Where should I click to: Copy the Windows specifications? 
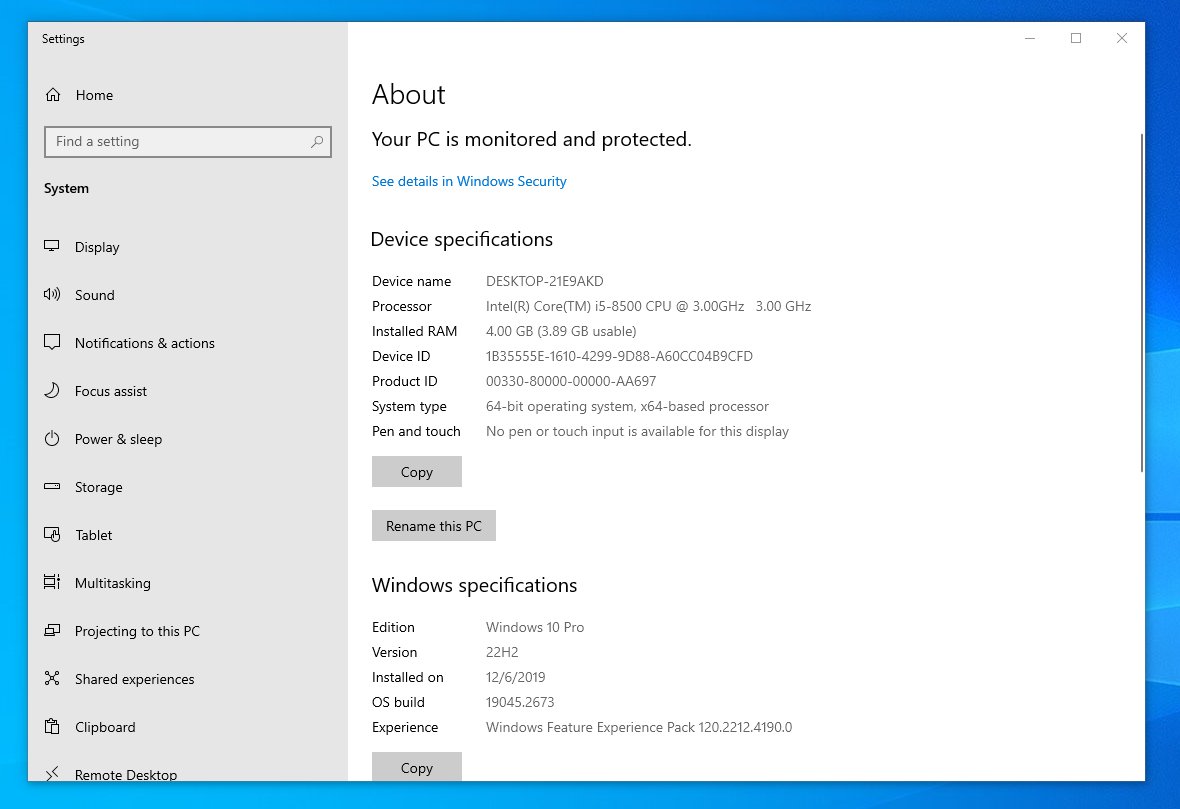coord(416,766)
